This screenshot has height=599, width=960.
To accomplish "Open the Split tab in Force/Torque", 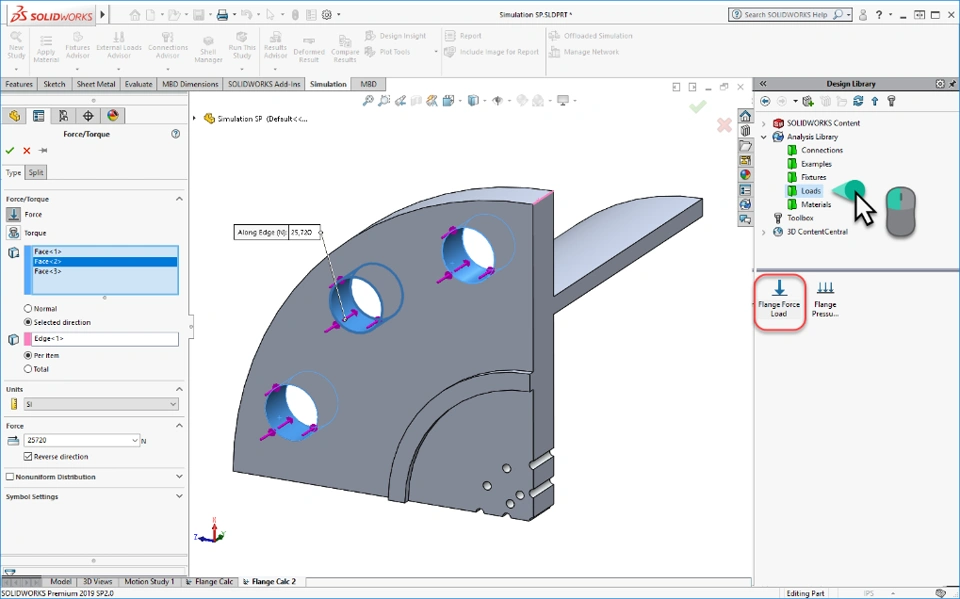I will 36,173.
